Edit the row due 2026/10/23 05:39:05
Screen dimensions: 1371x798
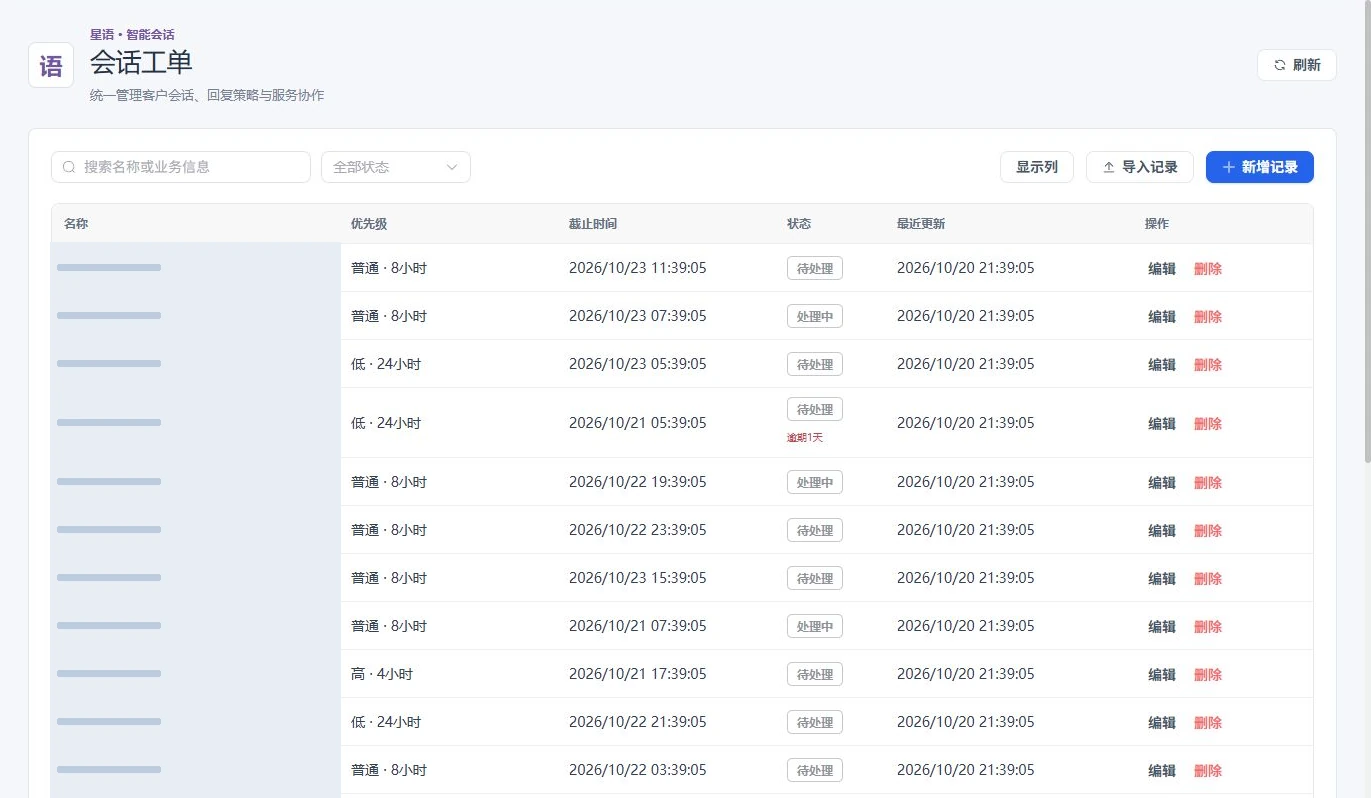(1162, 365)
